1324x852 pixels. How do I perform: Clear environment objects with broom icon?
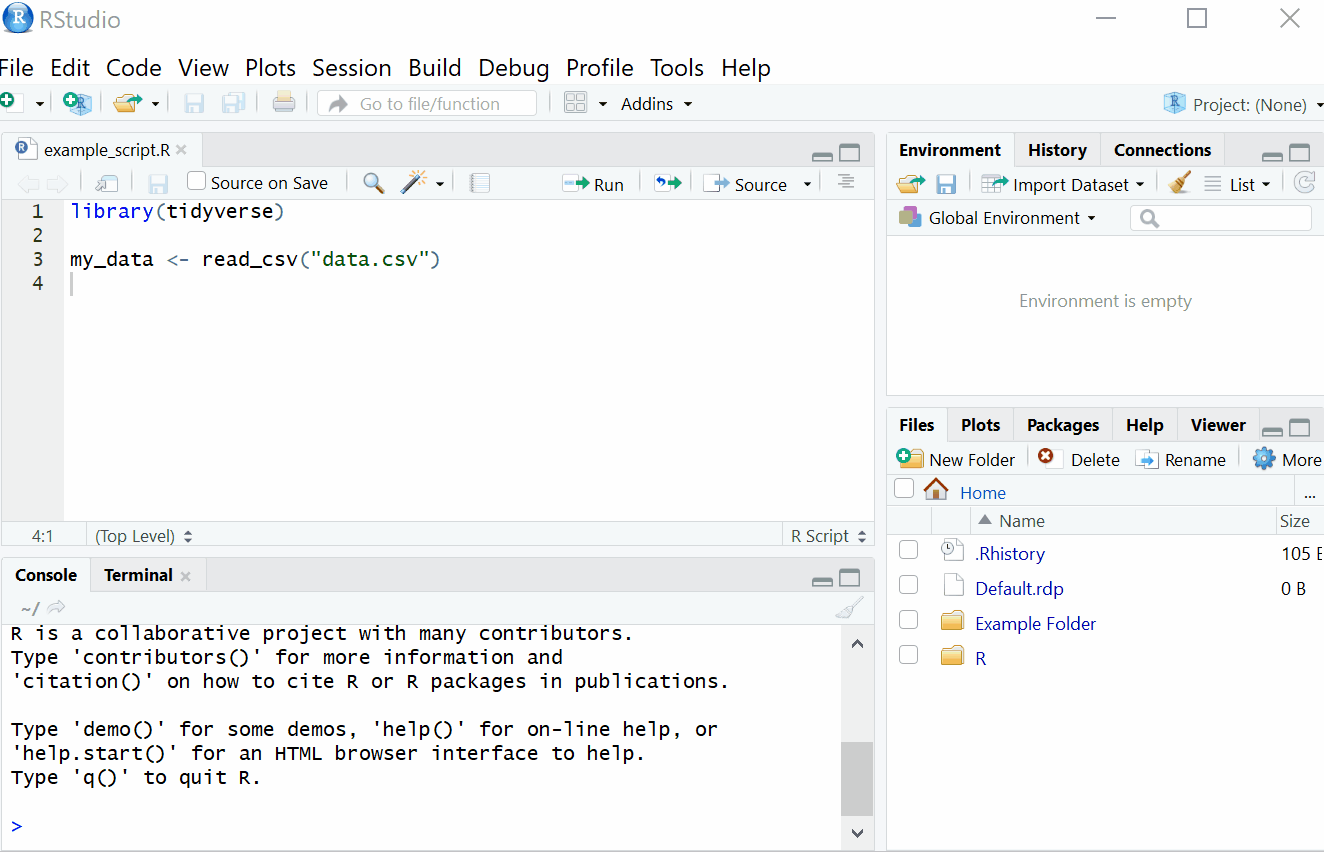click(x=1180, y=184)
